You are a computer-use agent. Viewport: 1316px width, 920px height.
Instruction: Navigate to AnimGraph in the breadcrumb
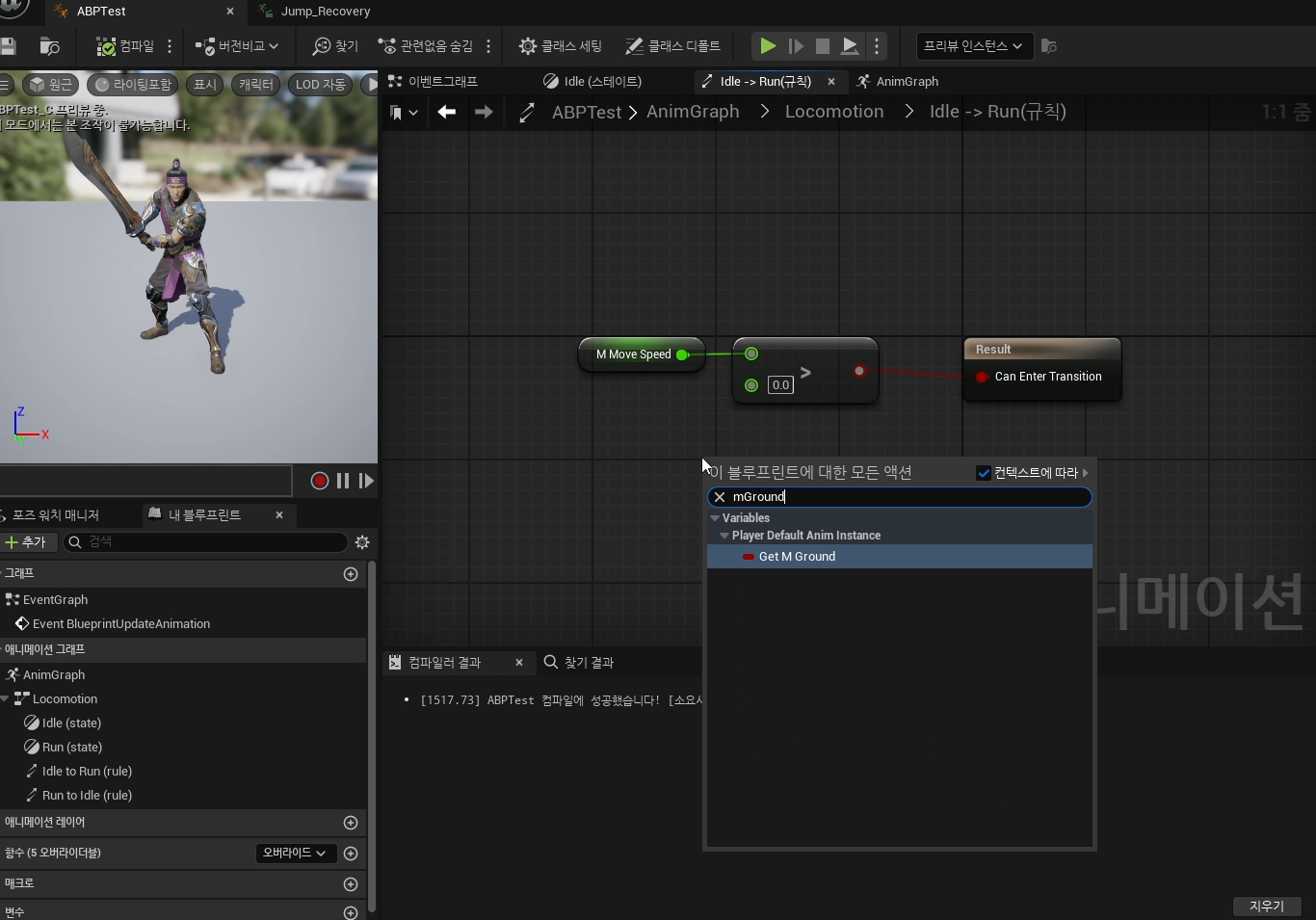693,112
